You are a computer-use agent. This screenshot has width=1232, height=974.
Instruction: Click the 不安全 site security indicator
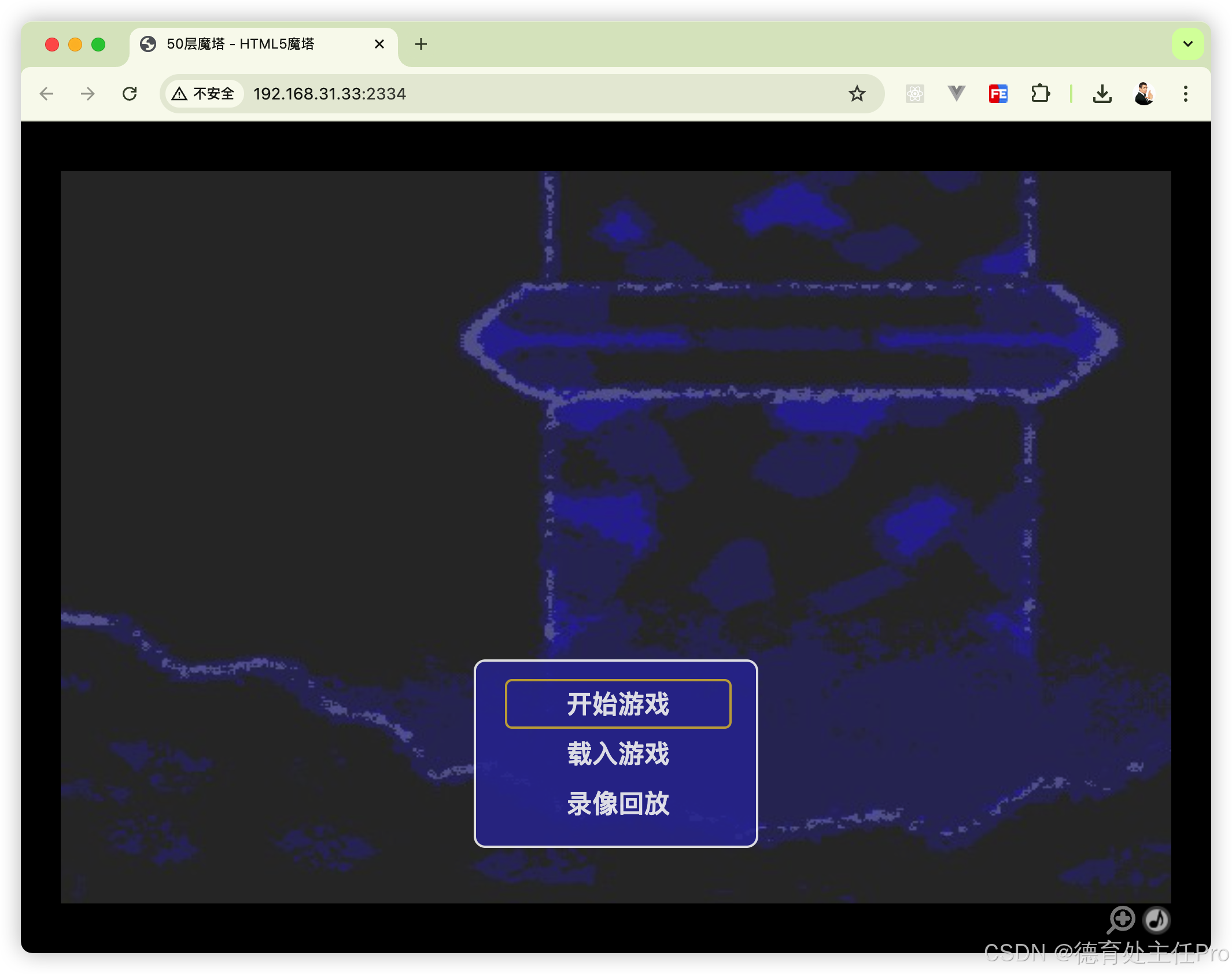[x=204, y=94]
